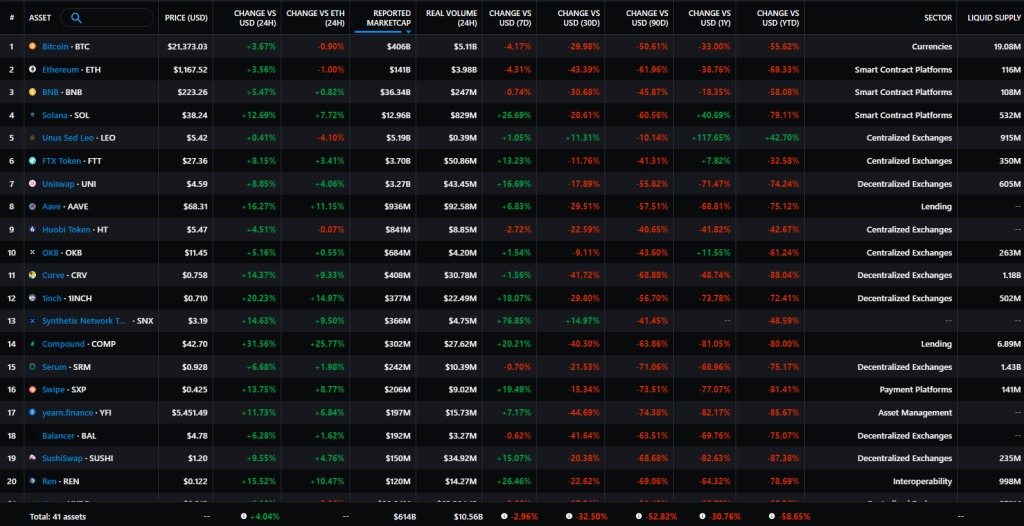
Task: Open the Aave asset link
Action: click(x=51, y=206)
